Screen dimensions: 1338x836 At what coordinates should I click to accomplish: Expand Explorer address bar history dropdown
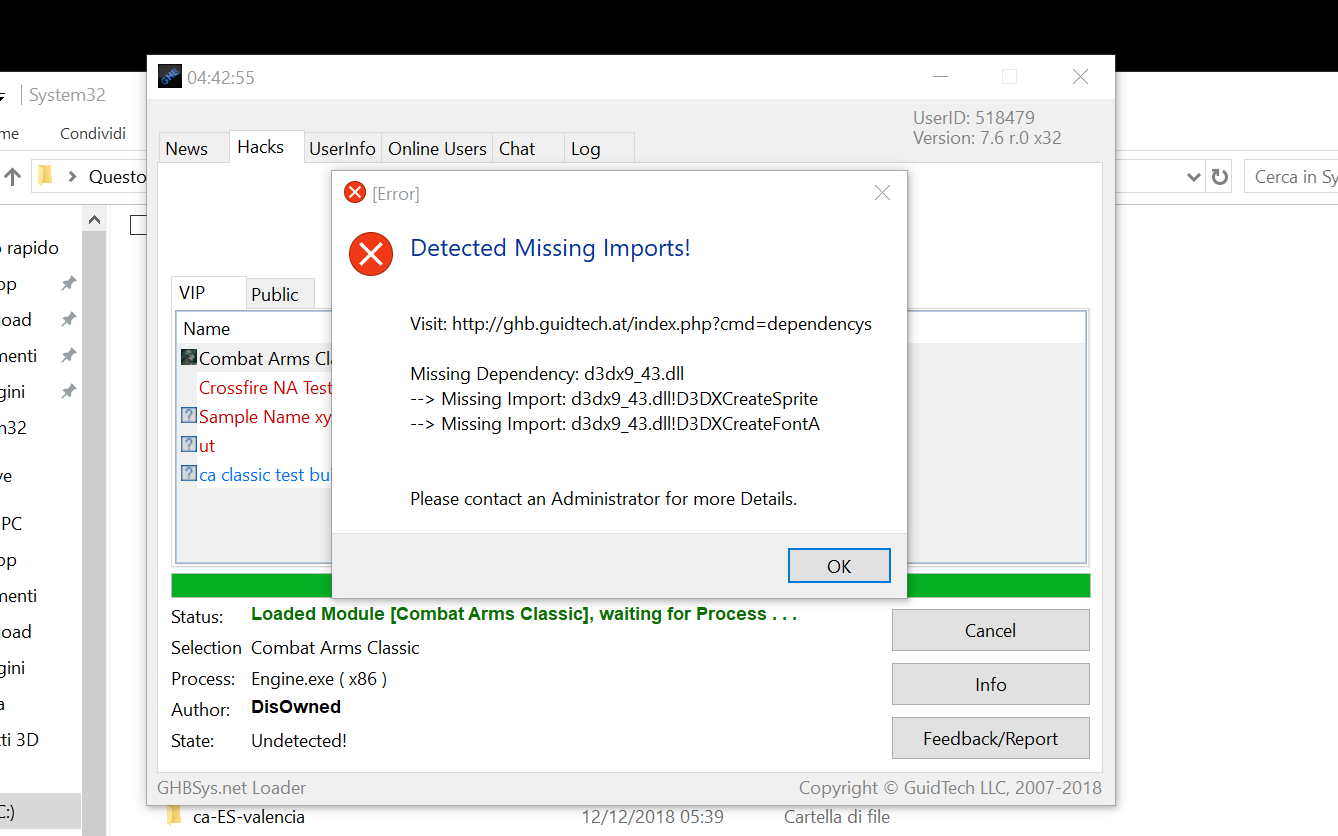tap(1193, 177)
